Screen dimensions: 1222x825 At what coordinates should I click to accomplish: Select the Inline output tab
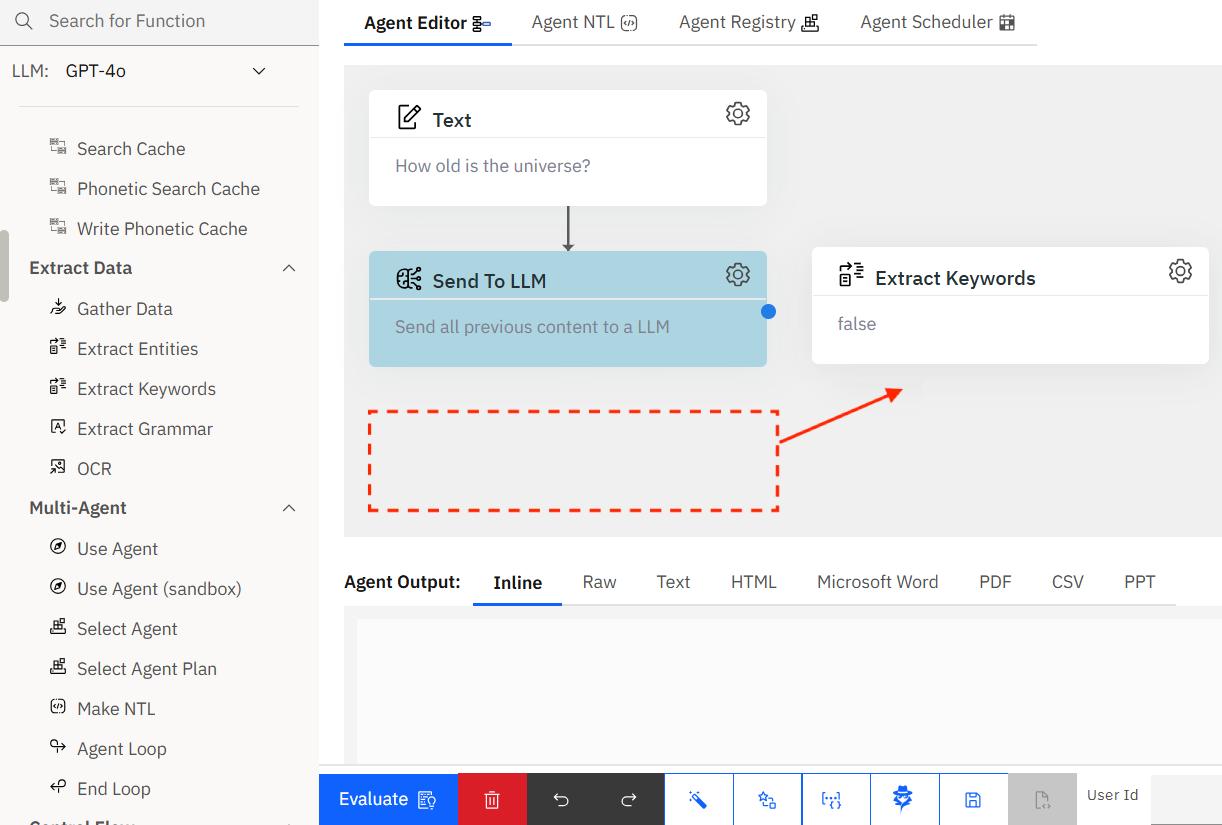518,583
